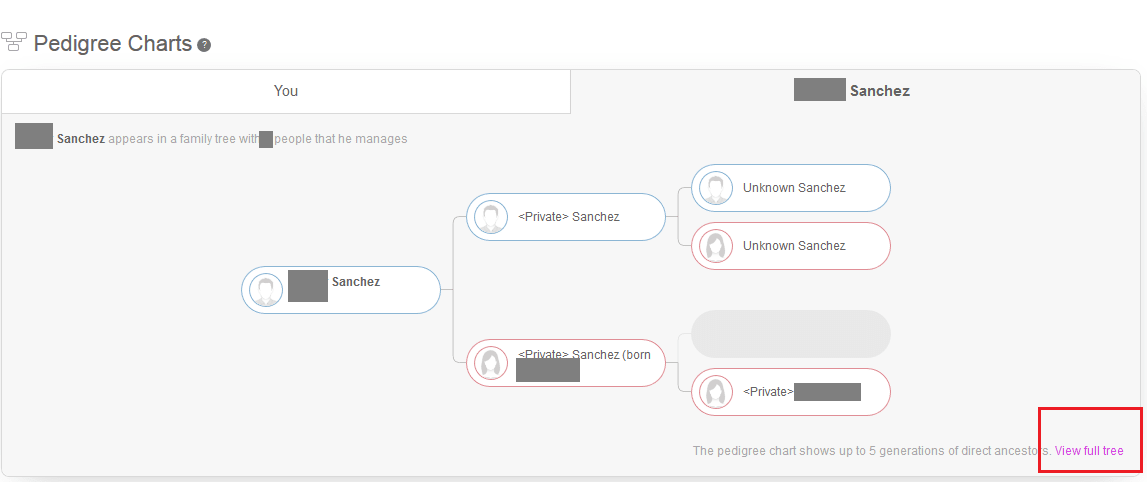Click the maternal grandmother <Private> female avatar

pyautogui.click(x=715, y=392)
